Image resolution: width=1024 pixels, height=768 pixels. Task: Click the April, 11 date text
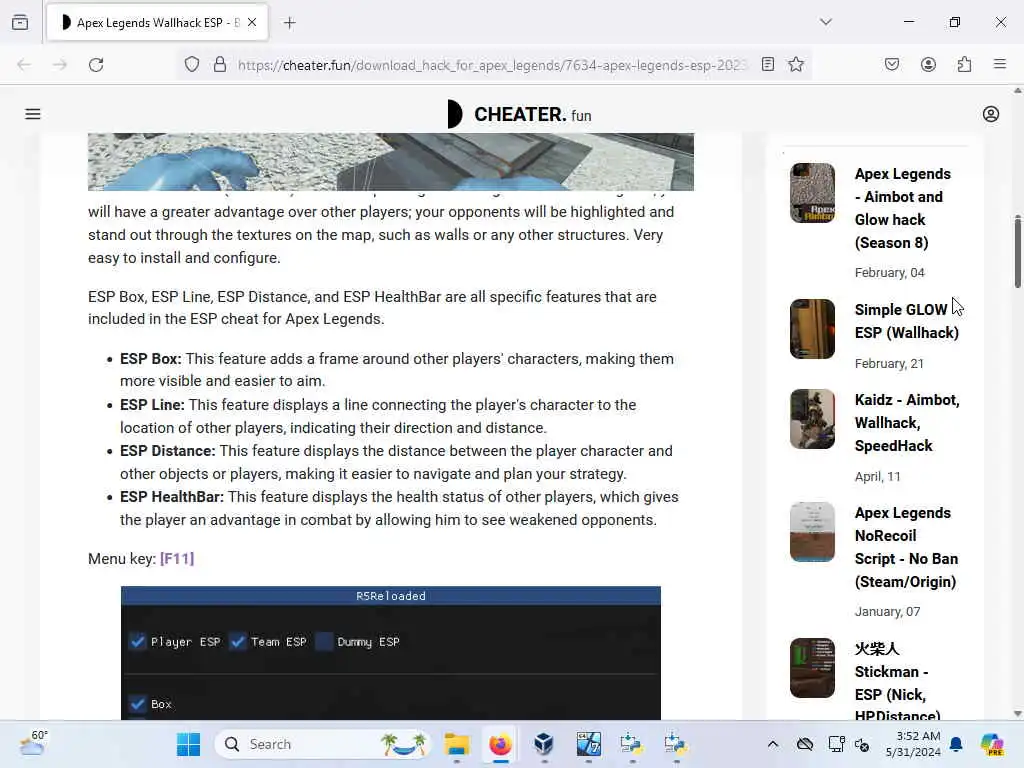click(877, 477)
